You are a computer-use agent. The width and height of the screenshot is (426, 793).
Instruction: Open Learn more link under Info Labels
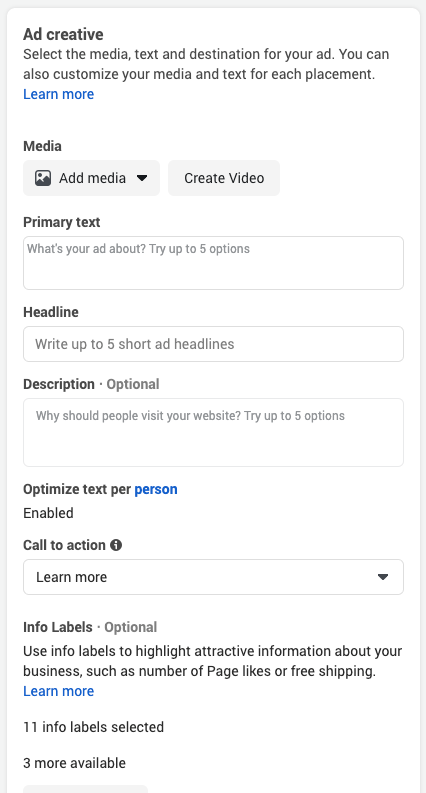59,691
